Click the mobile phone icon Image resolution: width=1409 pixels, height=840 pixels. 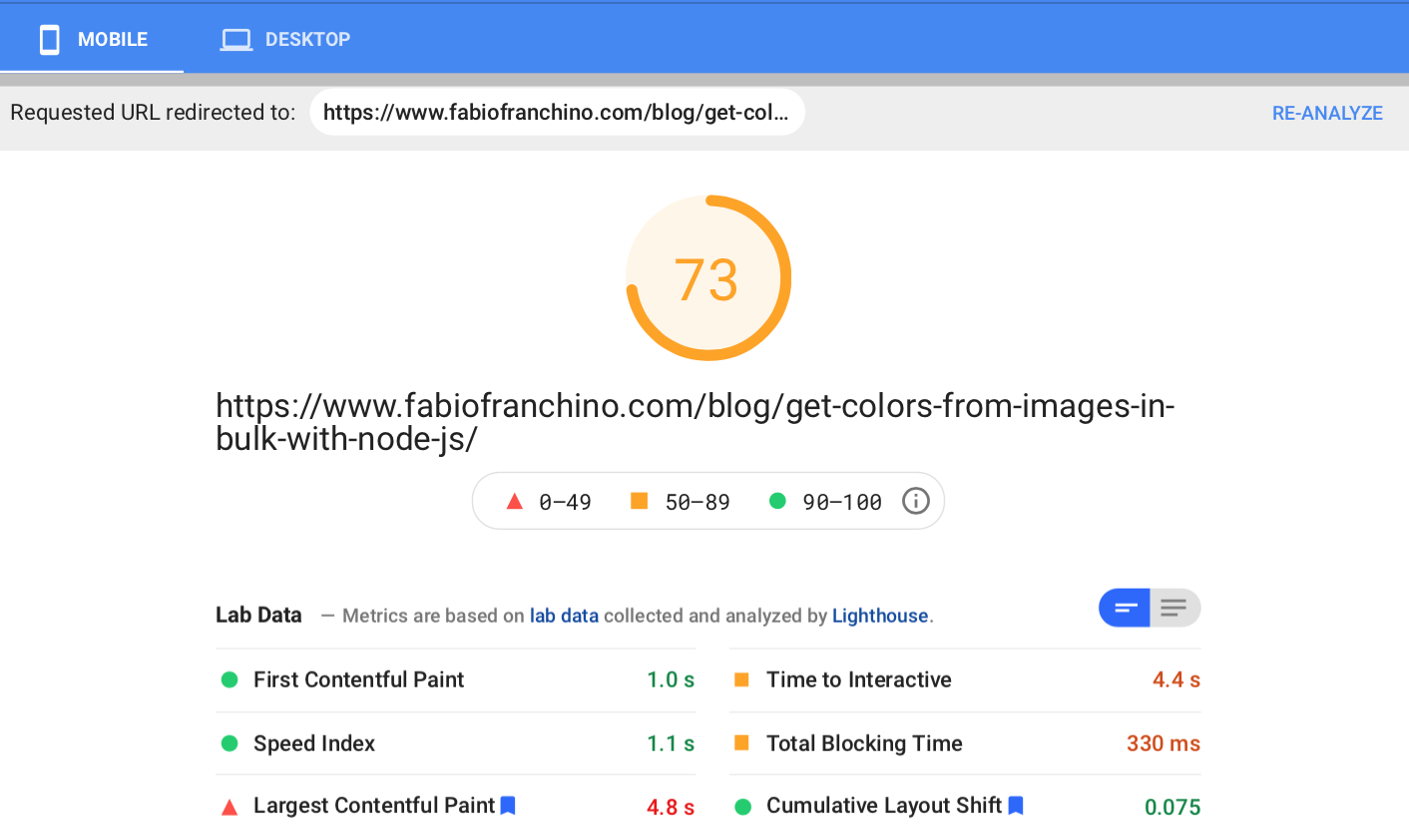tap(49, 39)
